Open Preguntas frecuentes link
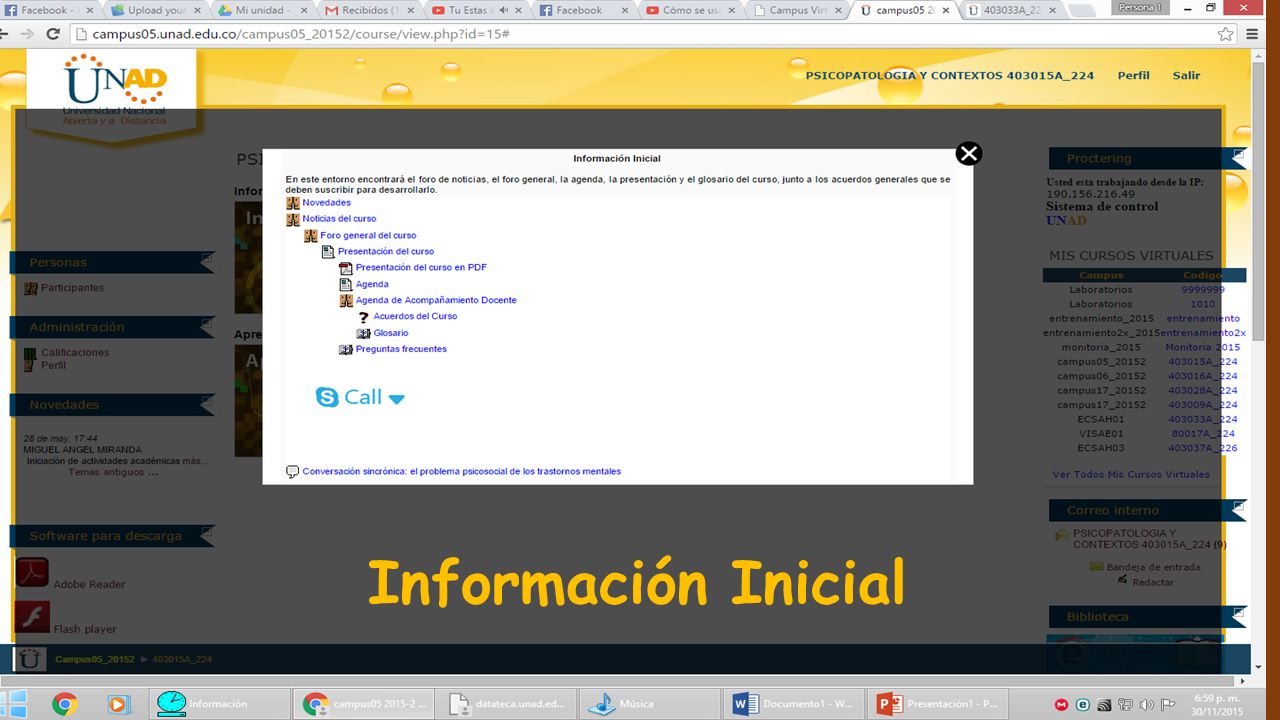The height and width of the screenshot is (720, 1280). pos(401,350)
